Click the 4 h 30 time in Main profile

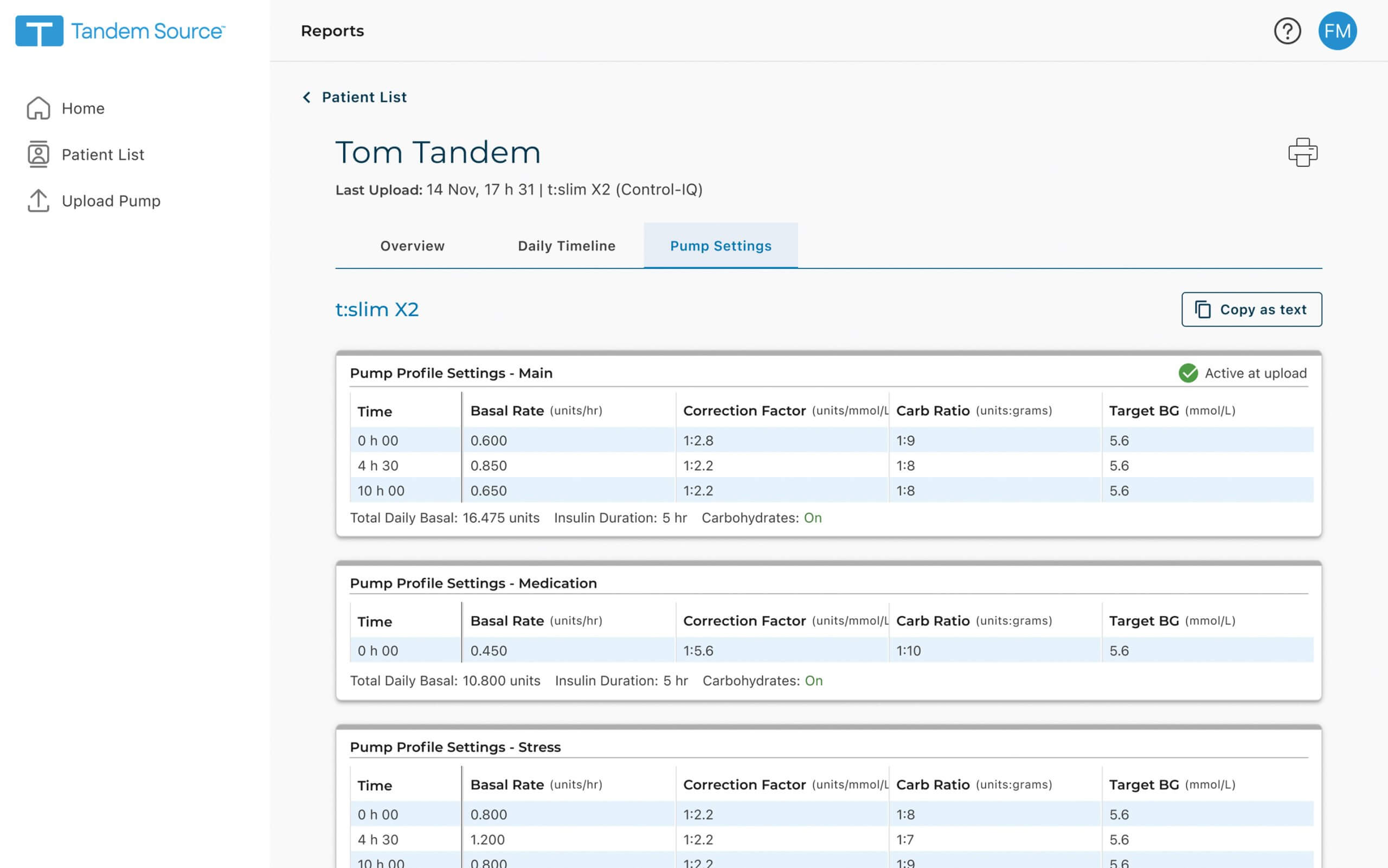(378, 466)
